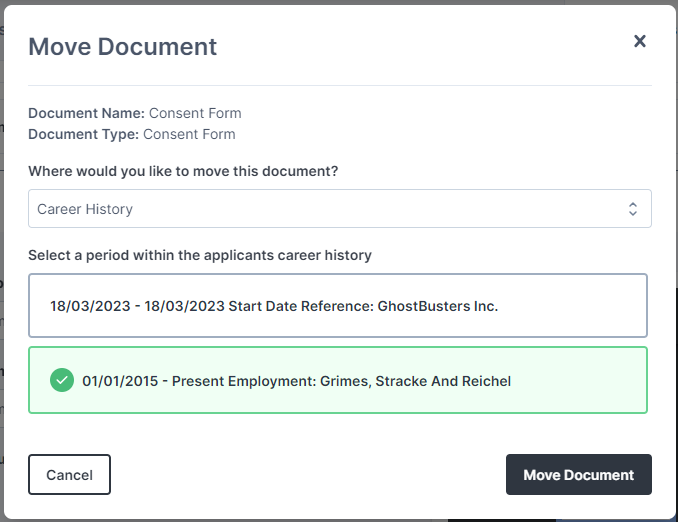This screenshot has width=678, height=522.
Task: Click the "Where would you like to move" prompt
Action: point(183,171)
